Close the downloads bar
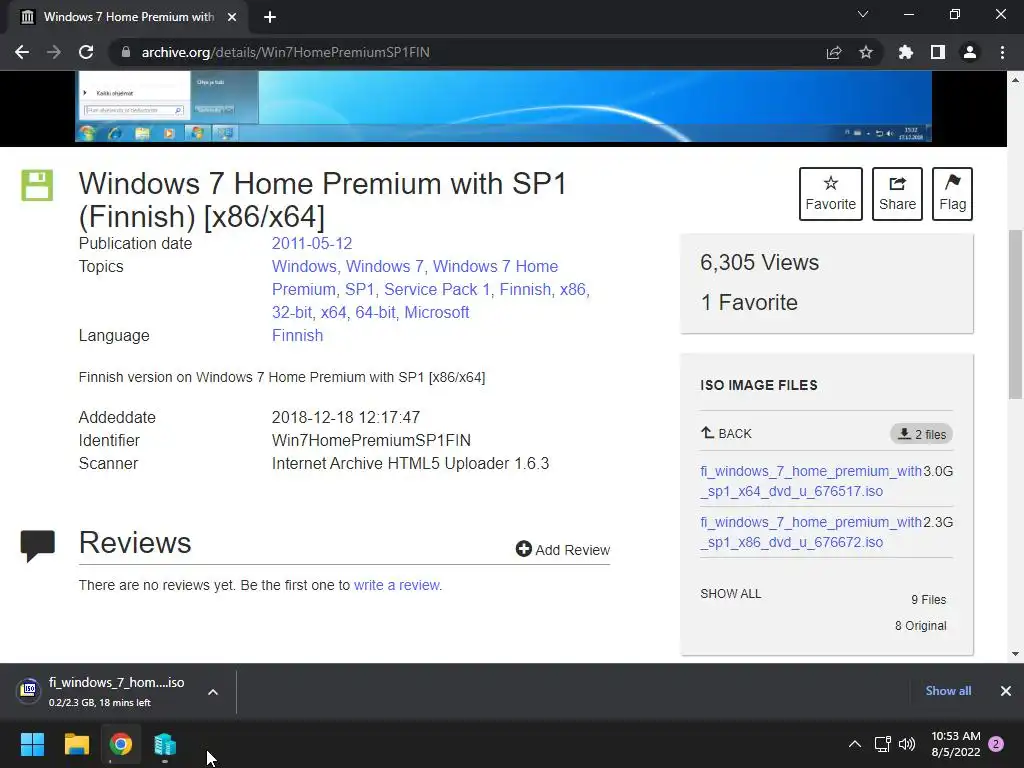This screenshot has height=768, width=1024. coord(1006,691)
